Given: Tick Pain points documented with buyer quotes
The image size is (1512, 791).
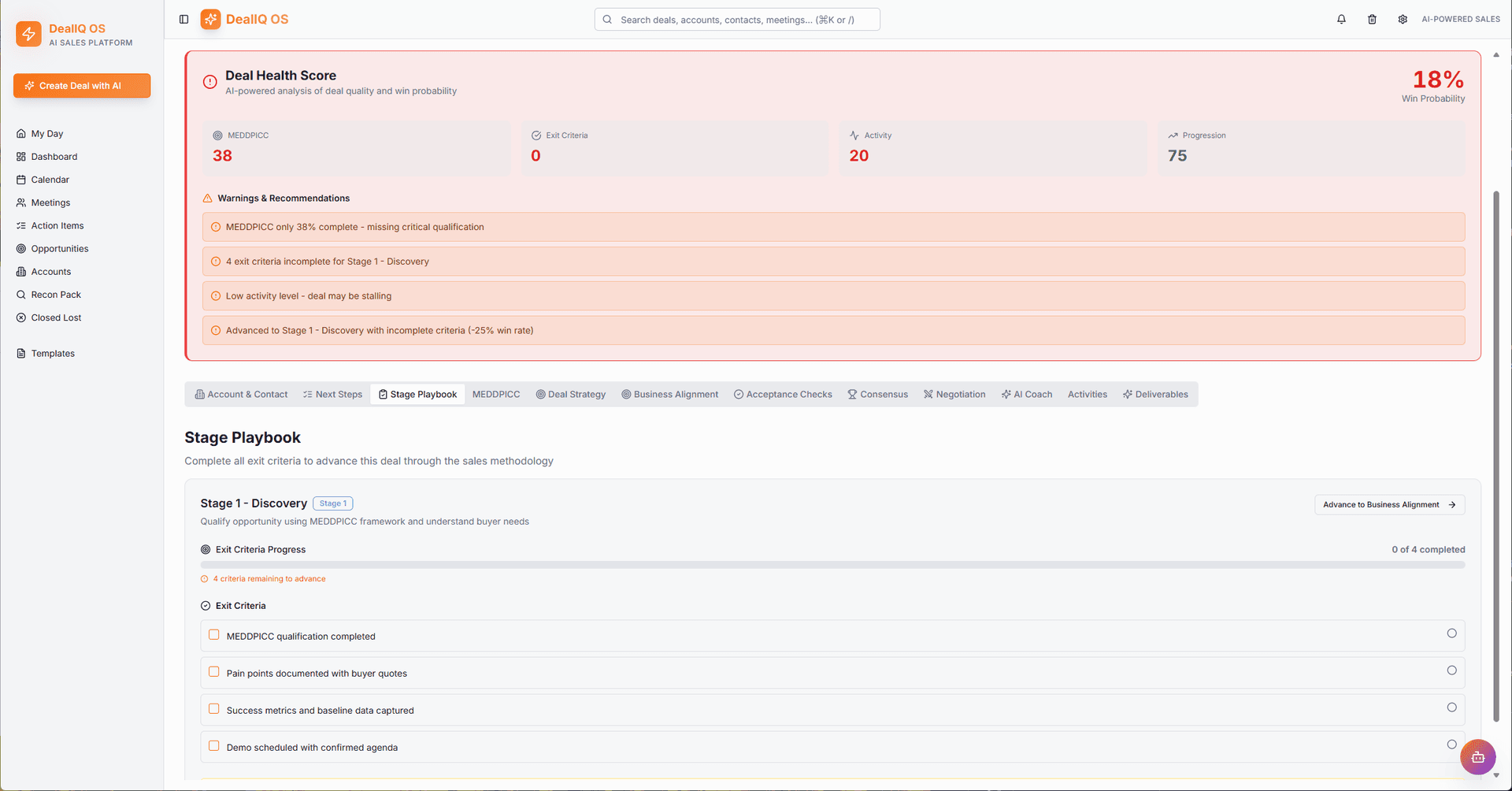Looking at the screenshot, I should point(214,672).
